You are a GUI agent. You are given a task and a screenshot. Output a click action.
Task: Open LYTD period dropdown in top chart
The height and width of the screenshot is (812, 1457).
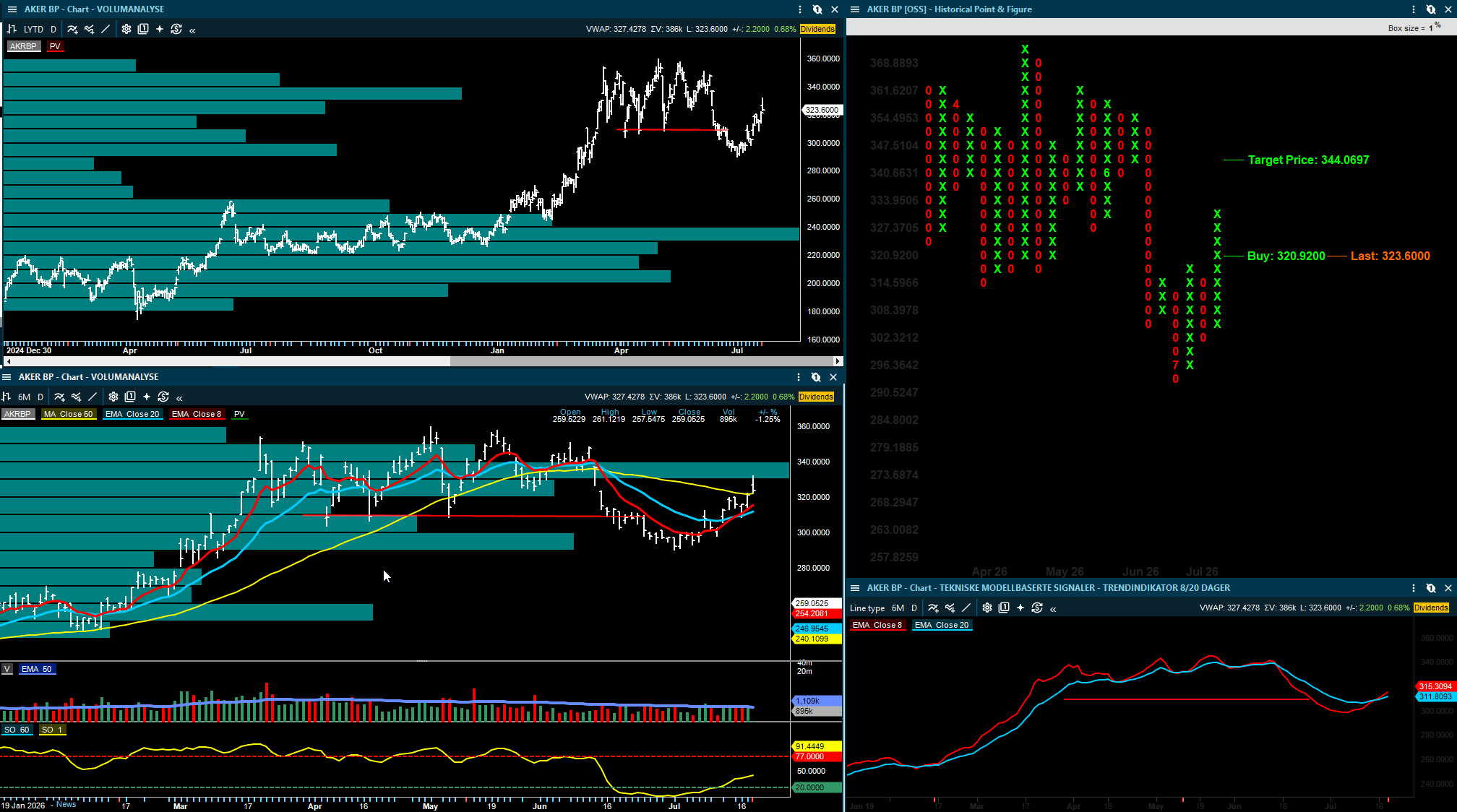[33, 30]
